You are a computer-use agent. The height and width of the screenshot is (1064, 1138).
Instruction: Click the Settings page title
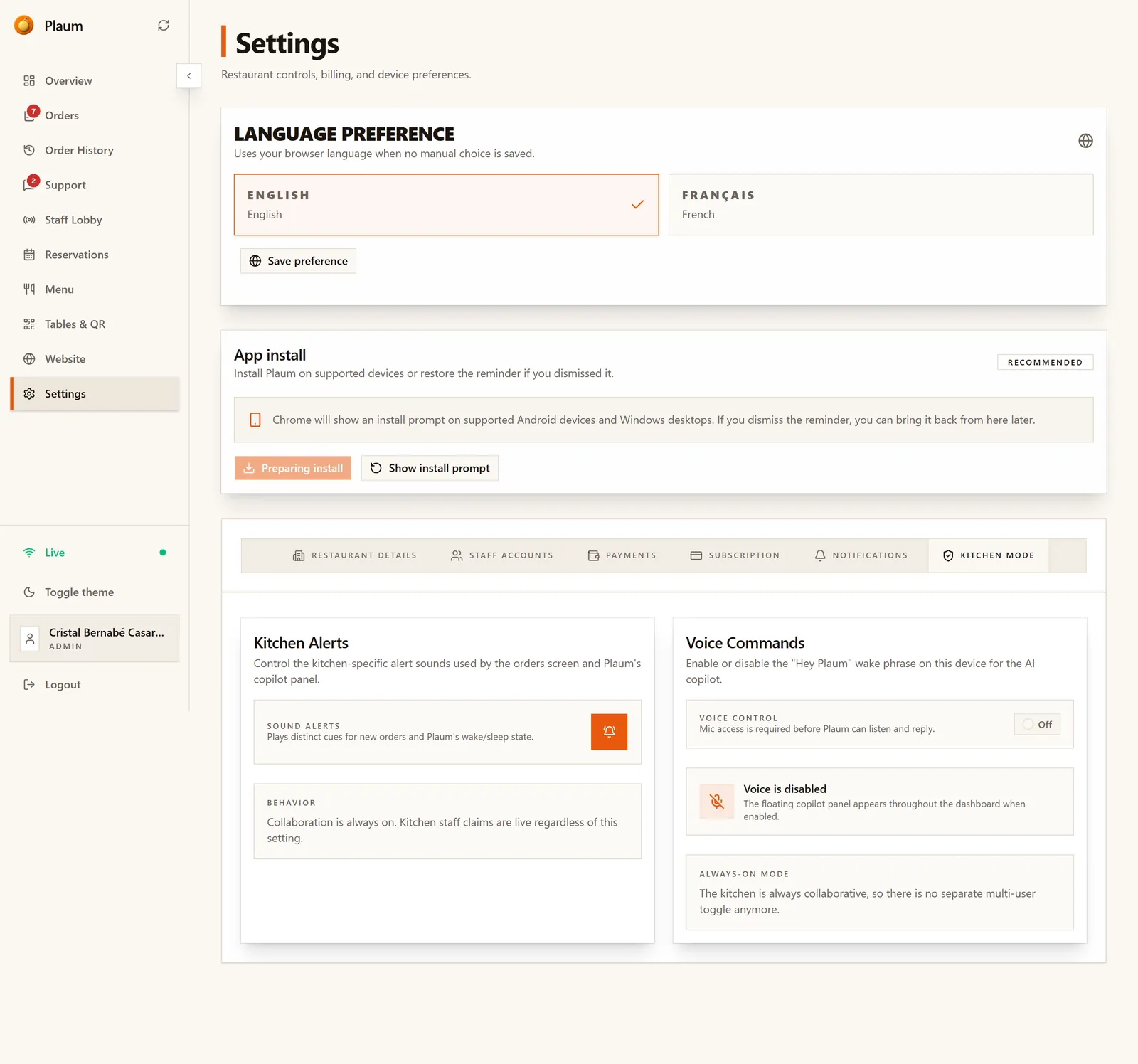click(x=287, y=43)
